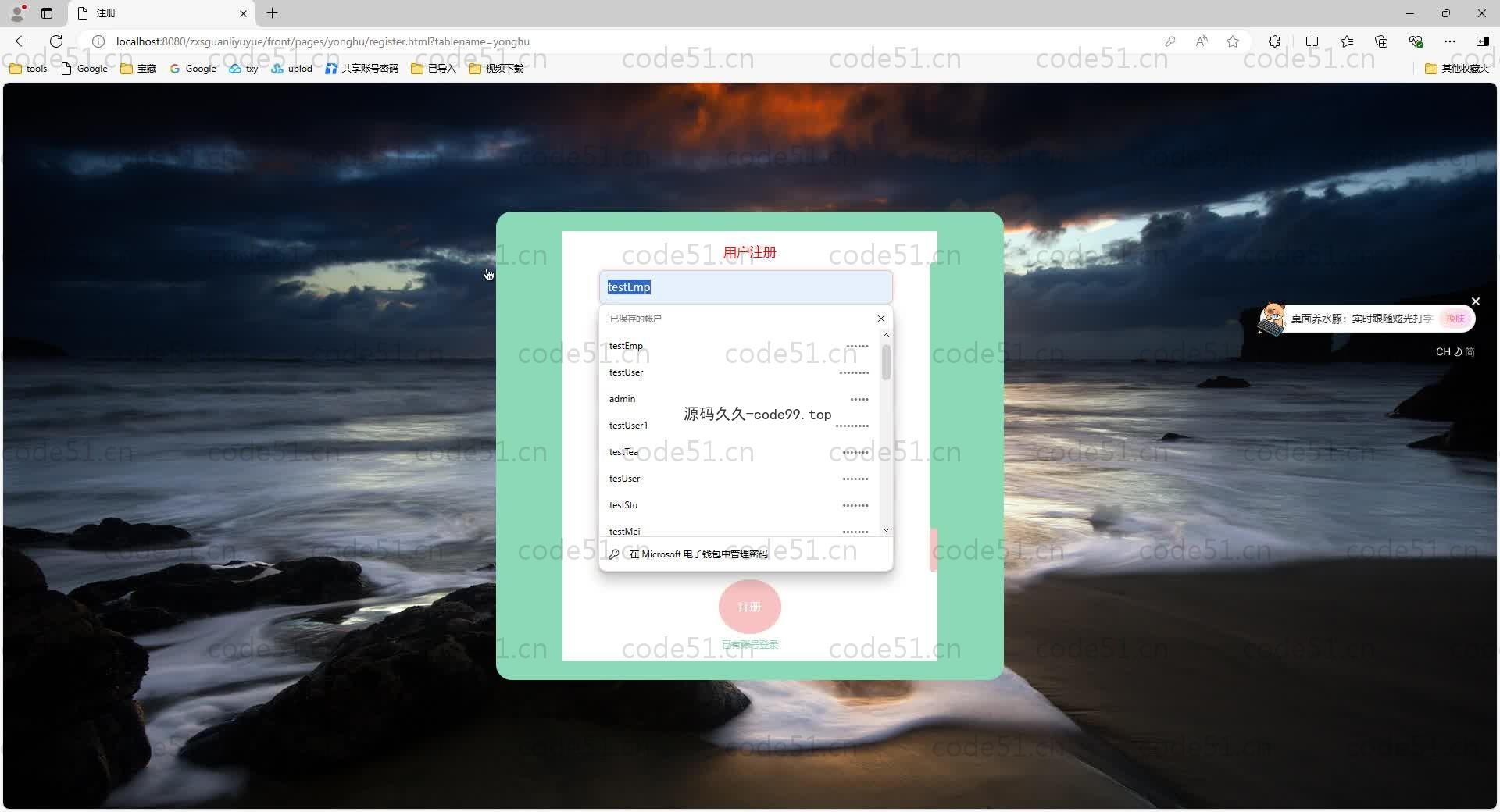Choose saved account tesUser
The image size is (1500, 812).
739,479
